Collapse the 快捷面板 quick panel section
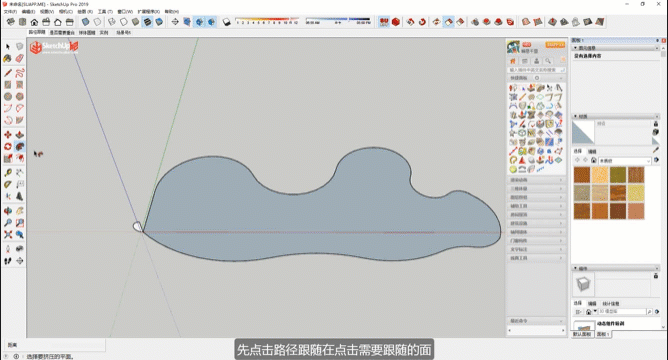 tap(536, 78)
